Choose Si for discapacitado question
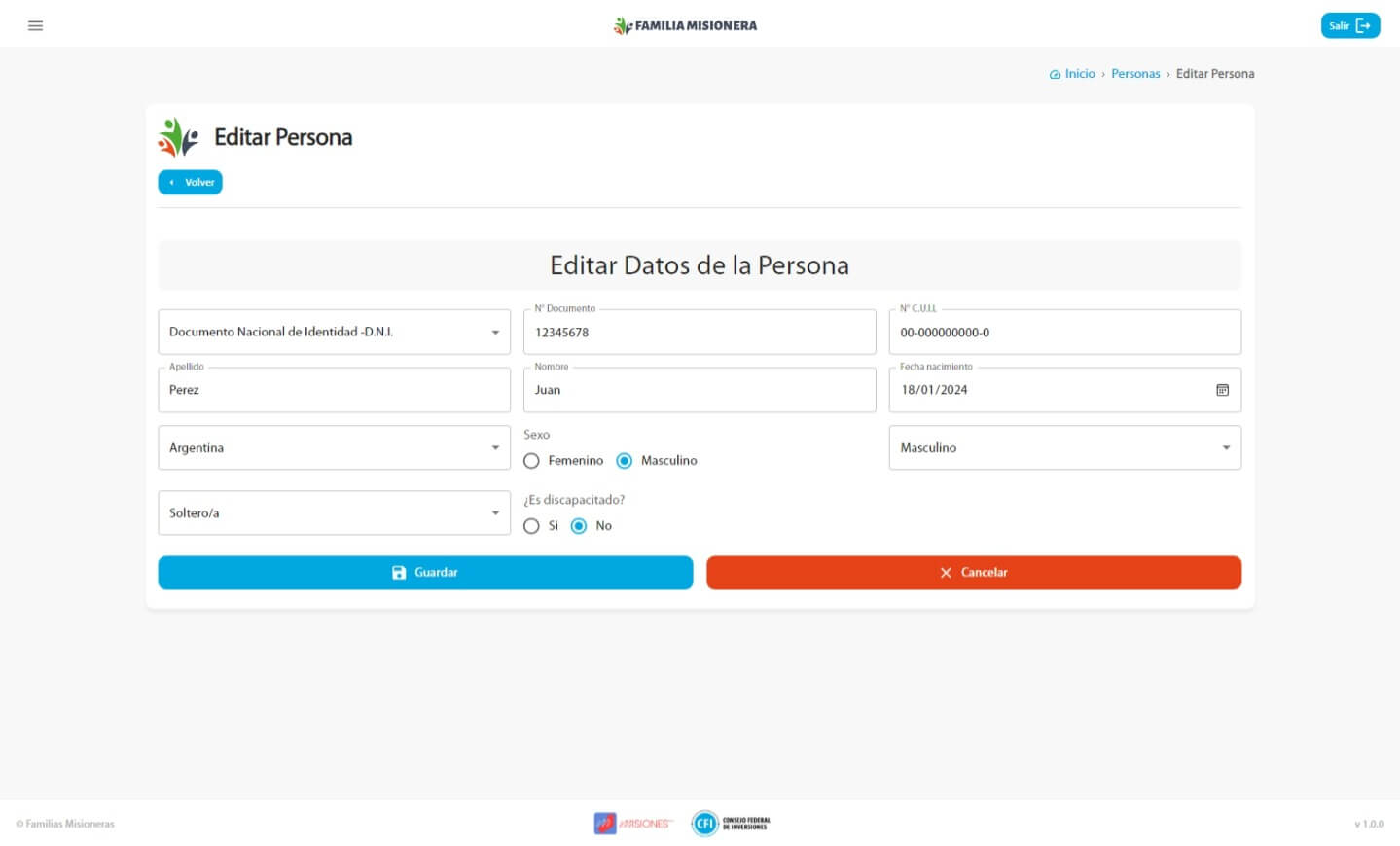 click(x=531, y=526)
